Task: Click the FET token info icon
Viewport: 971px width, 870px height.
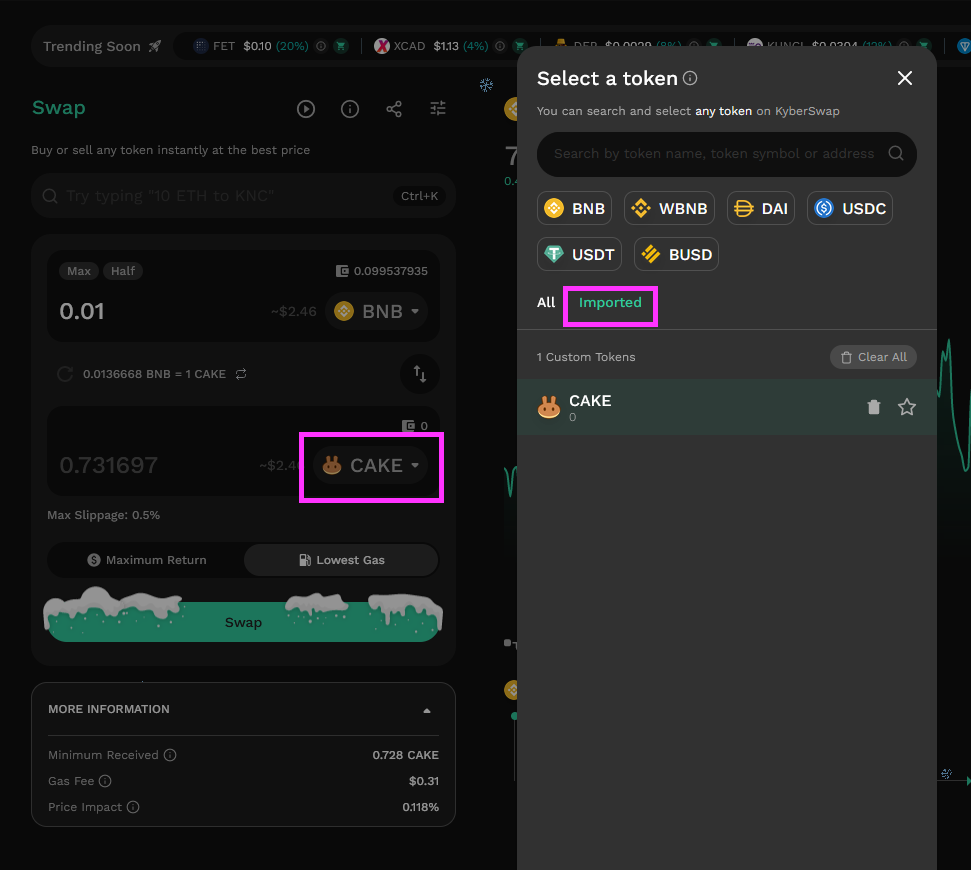Action: [x=321, y=46]
